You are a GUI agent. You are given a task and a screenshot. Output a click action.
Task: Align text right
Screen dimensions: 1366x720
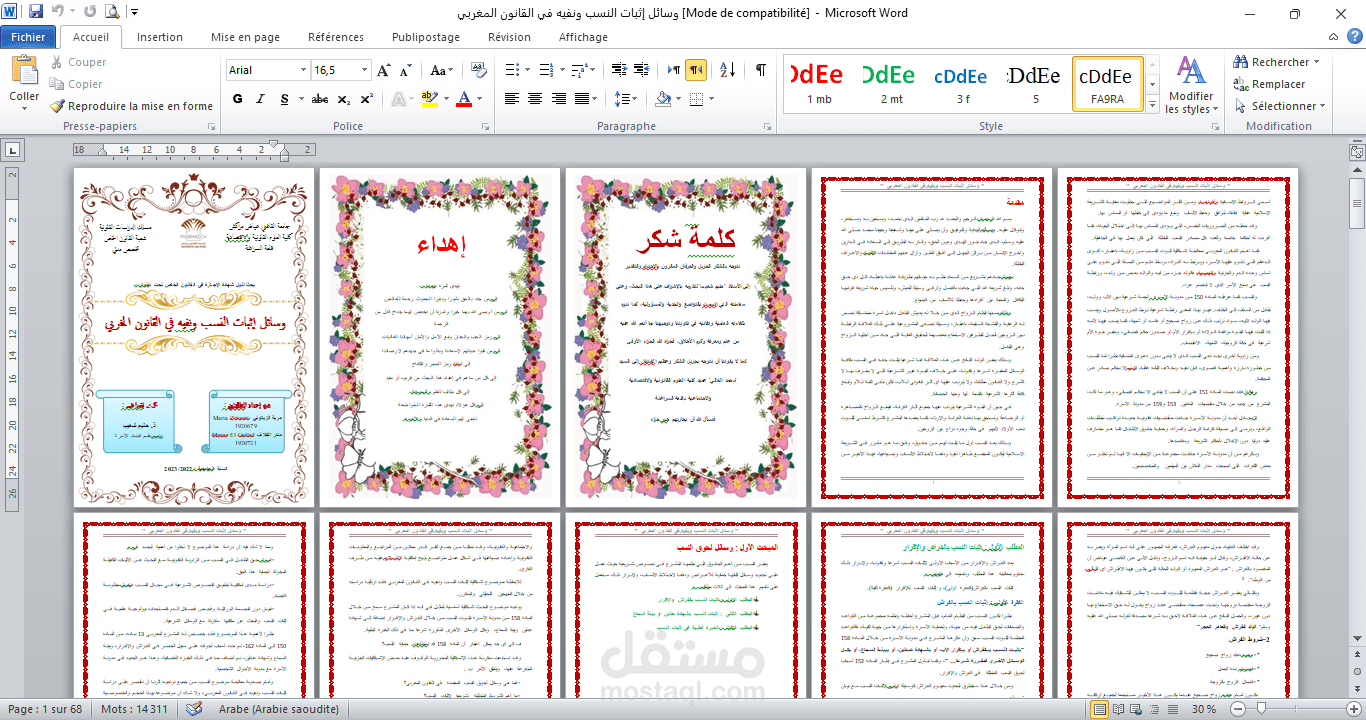pos(559,99)
